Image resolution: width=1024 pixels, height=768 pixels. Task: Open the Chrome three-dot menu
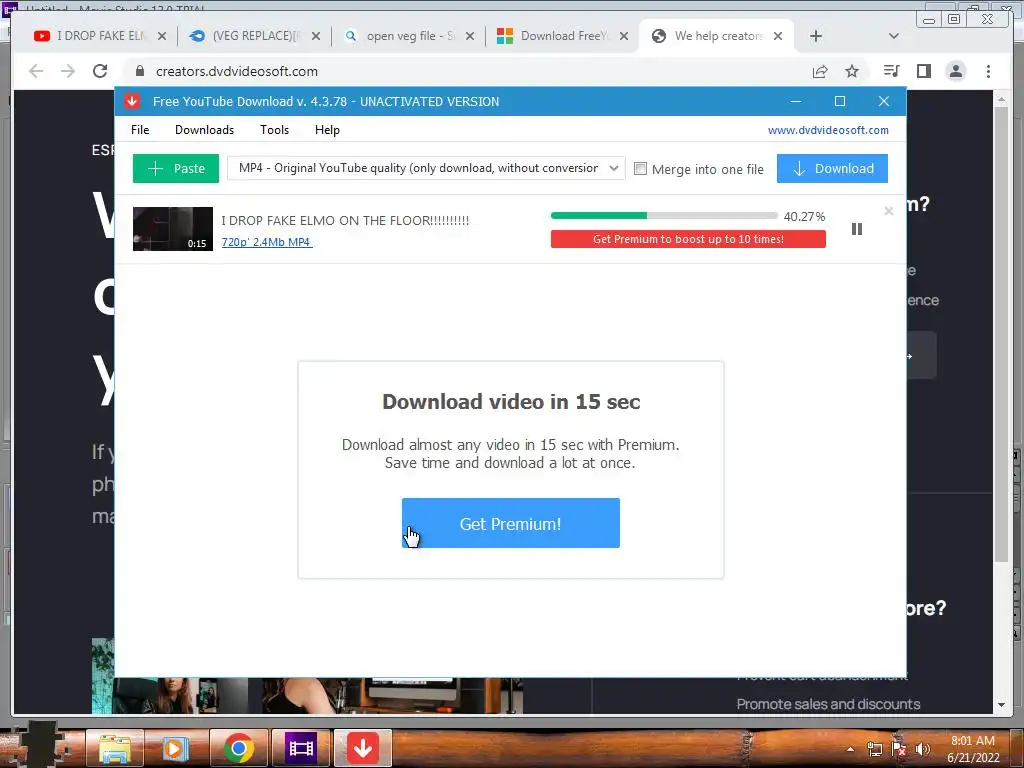pyautogui.click(x=988, y=71)
